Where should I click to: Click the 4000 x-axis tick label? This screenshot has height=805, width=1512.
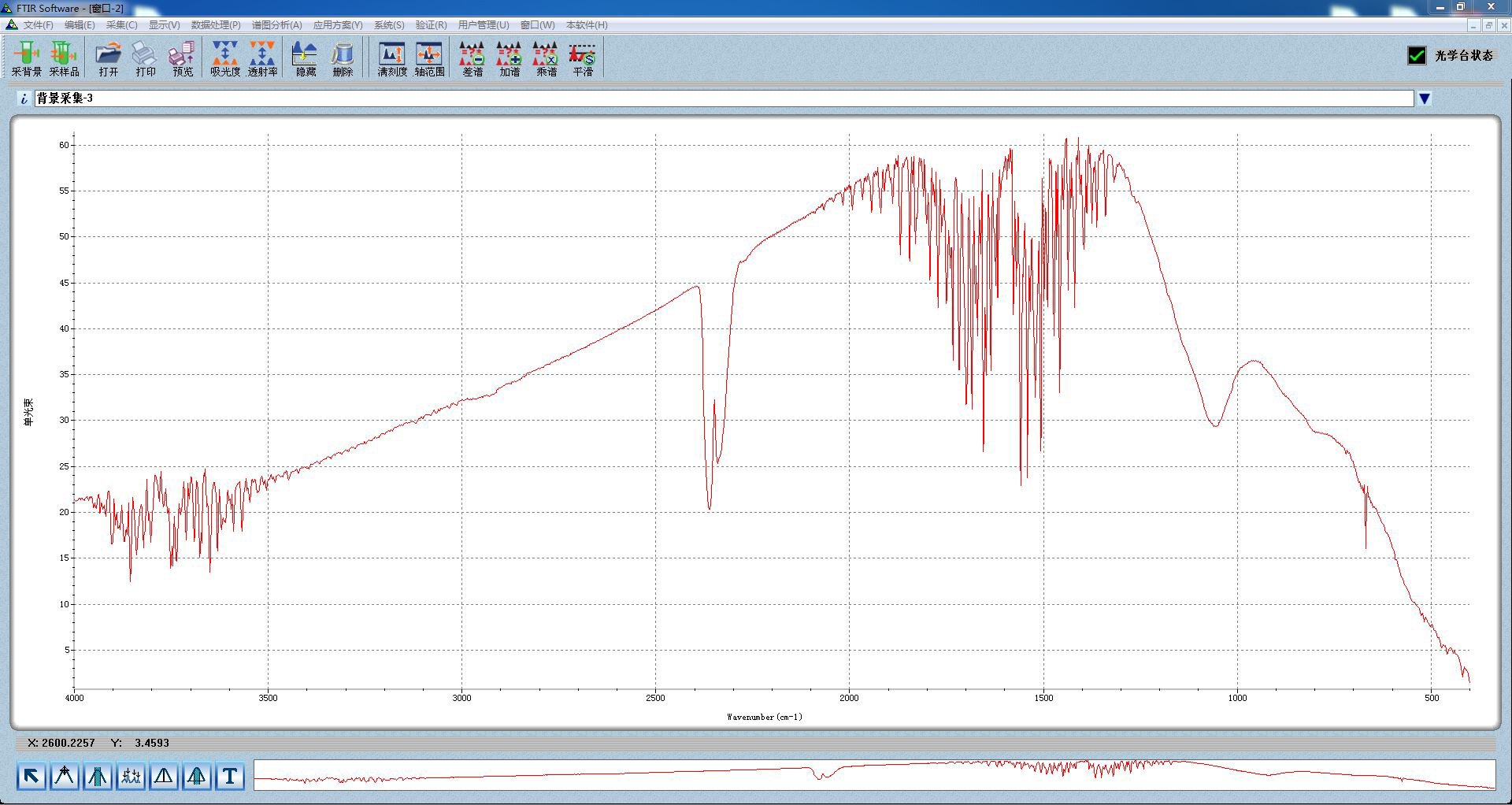coord(74,698)
